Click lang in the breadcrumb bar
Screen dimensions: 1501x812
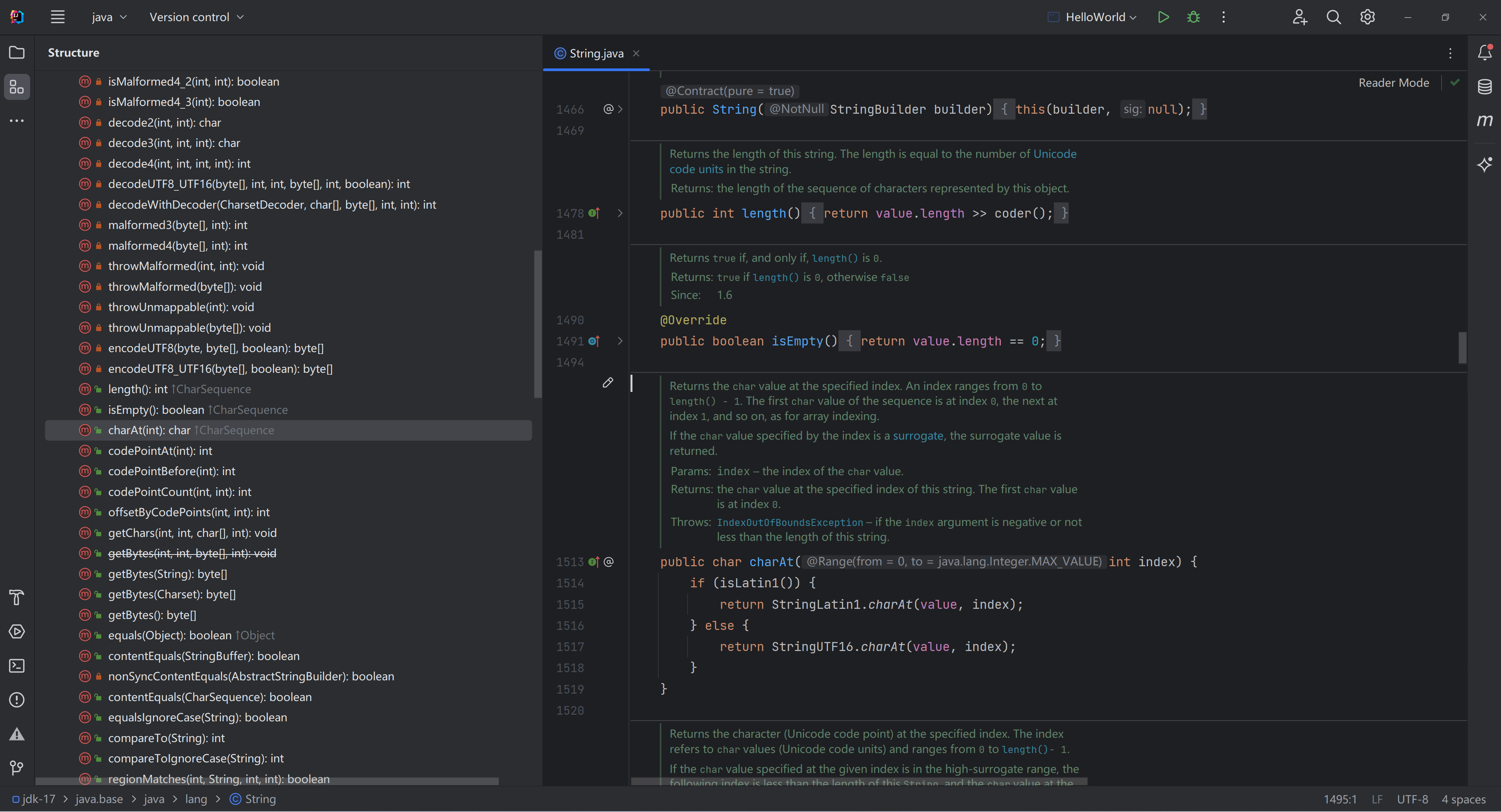point(196,799)
